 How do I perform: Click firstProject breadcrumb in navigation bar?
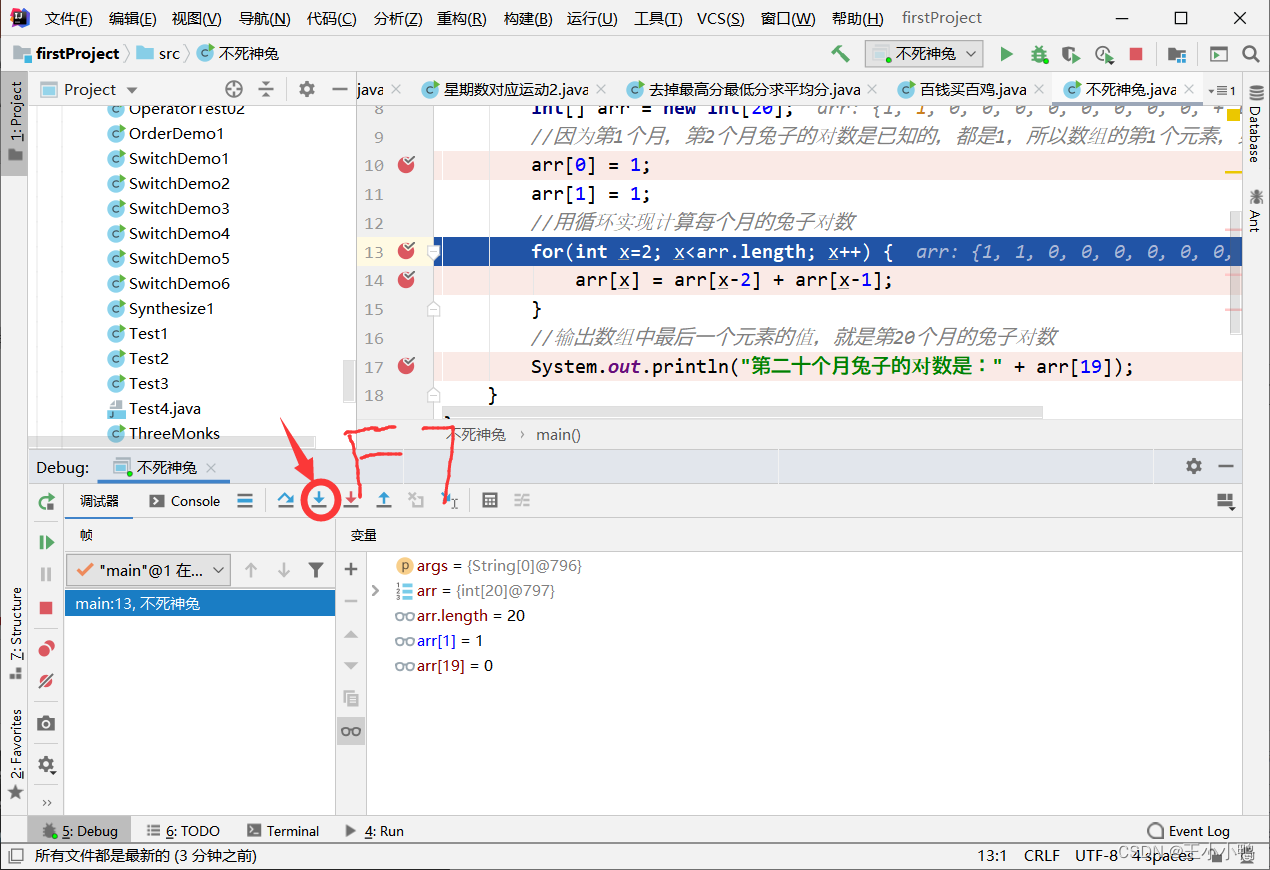[x=67, y=54]
